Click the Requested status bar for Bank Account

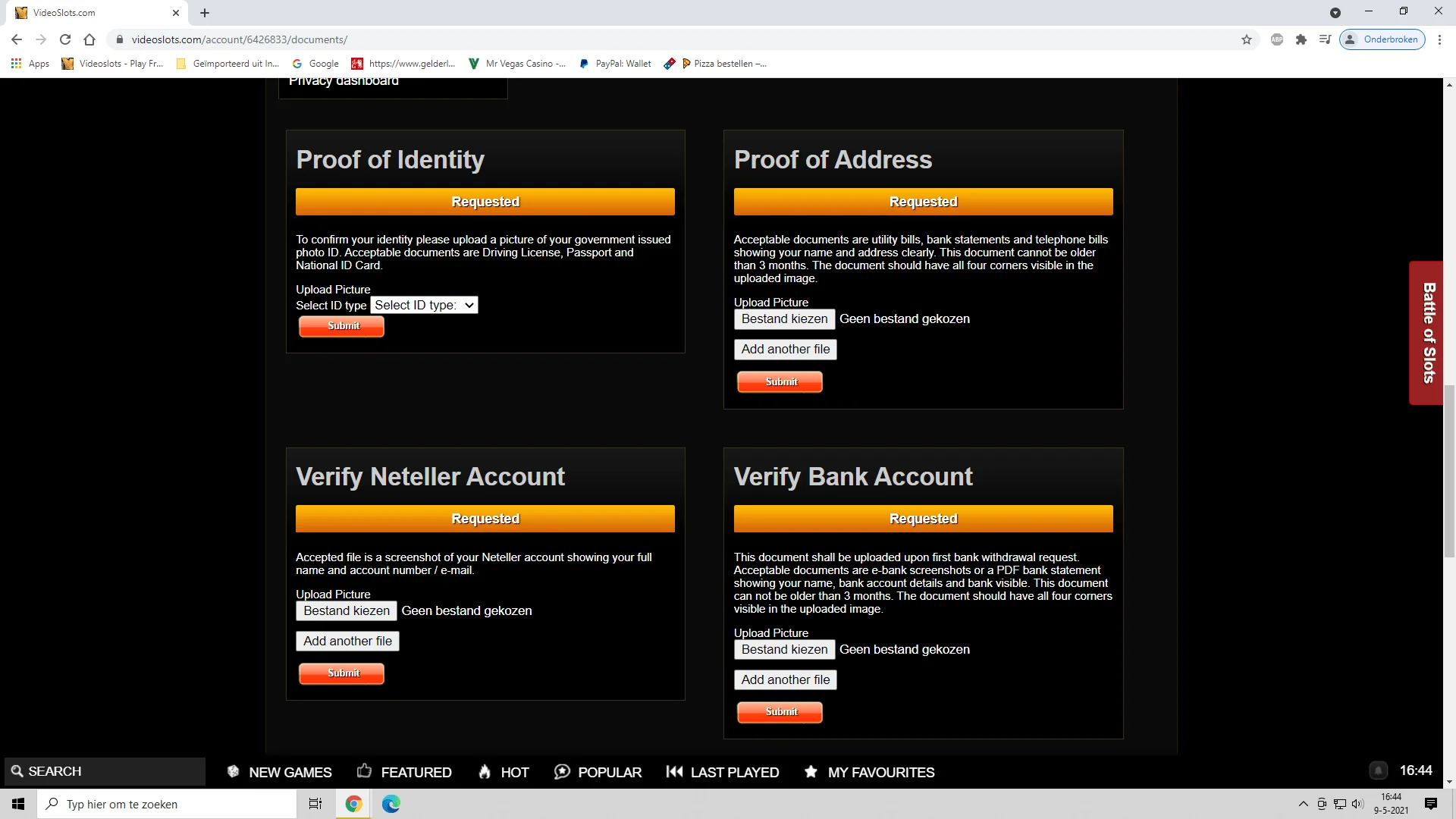point(923,519)
